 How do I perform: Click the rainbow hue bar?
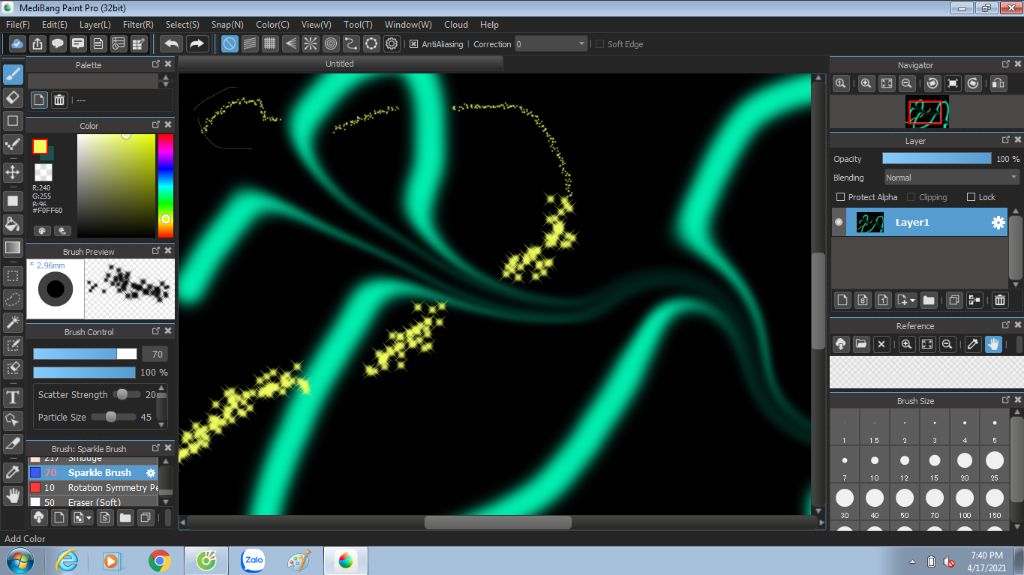pyautogui.click(x=166, y=186)
